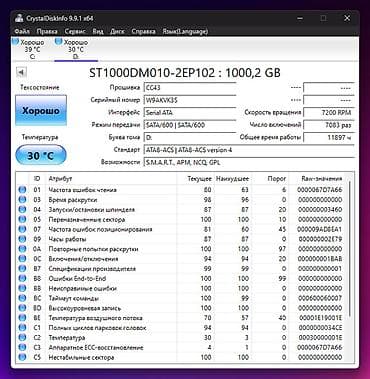Open the Справка menu

(143, 31)
